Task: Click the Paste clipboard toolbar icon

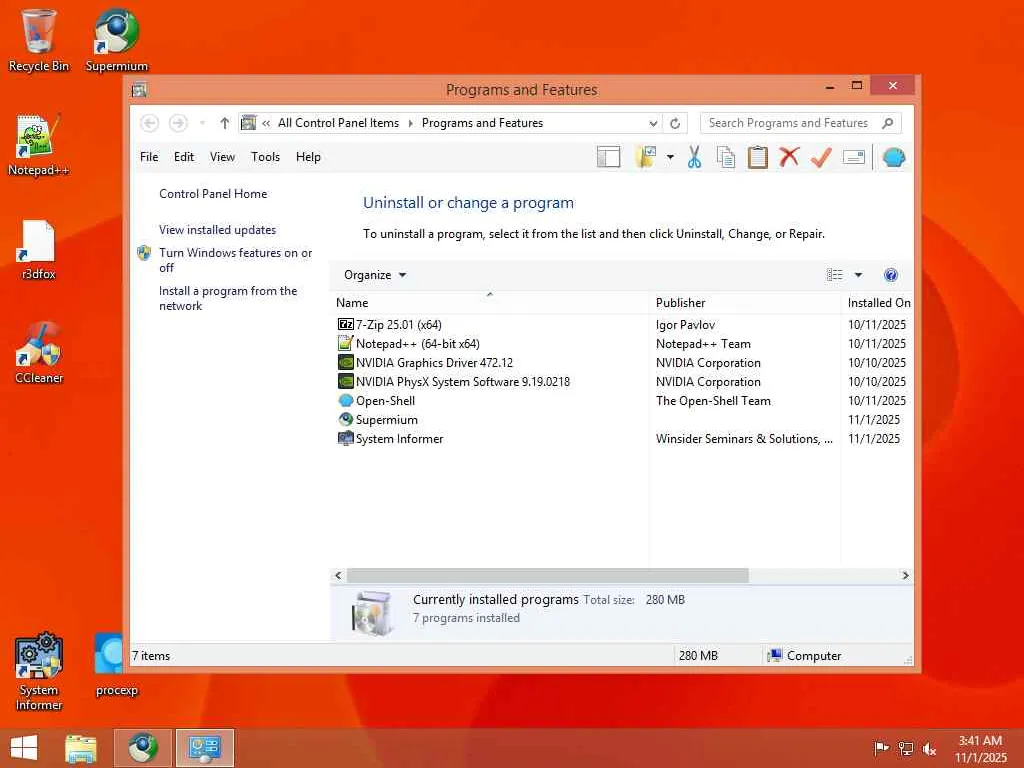Action: (x=757, y=157)
